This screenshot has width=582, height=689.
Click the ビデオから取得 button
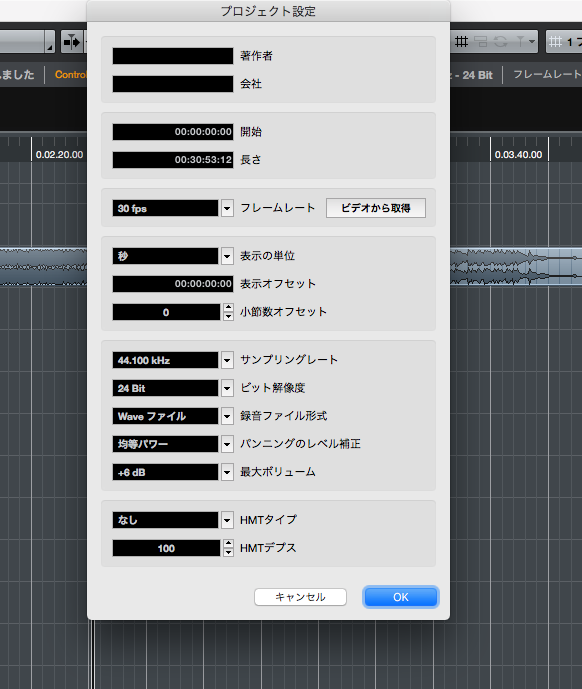376,208
